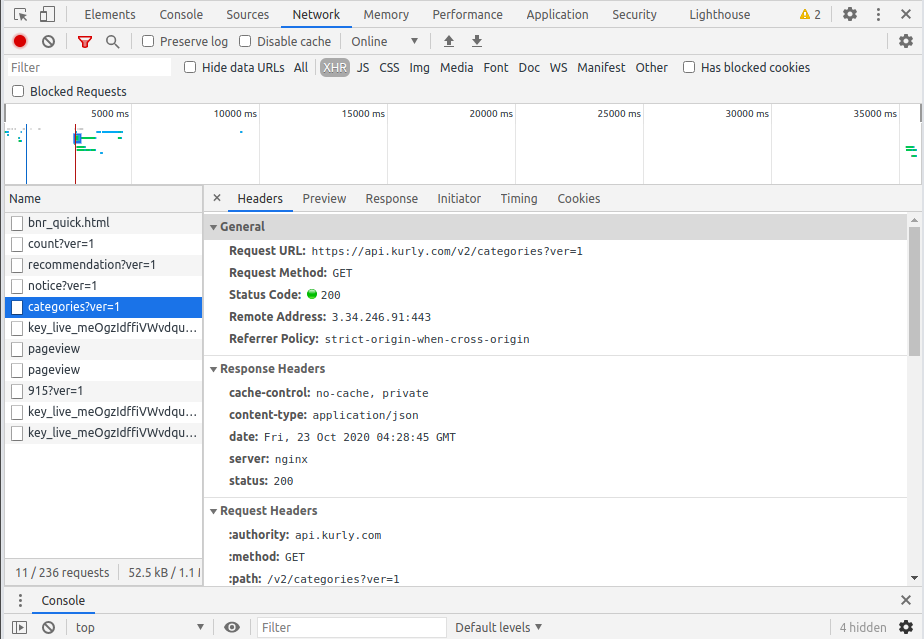Show the Timing tab of the request
924x639 pixels.
click(x=519, y=199)
